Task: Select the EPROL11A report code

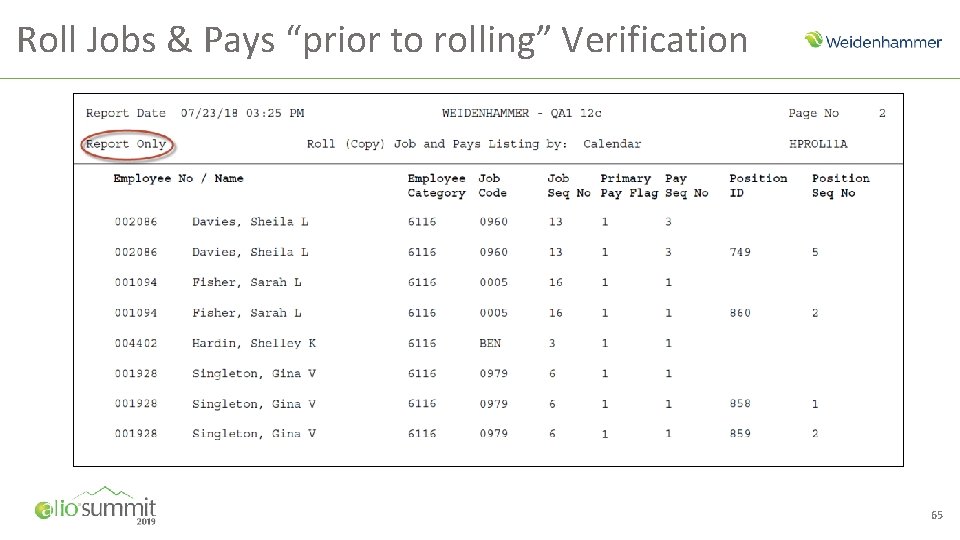Action: tap(818, 144)
